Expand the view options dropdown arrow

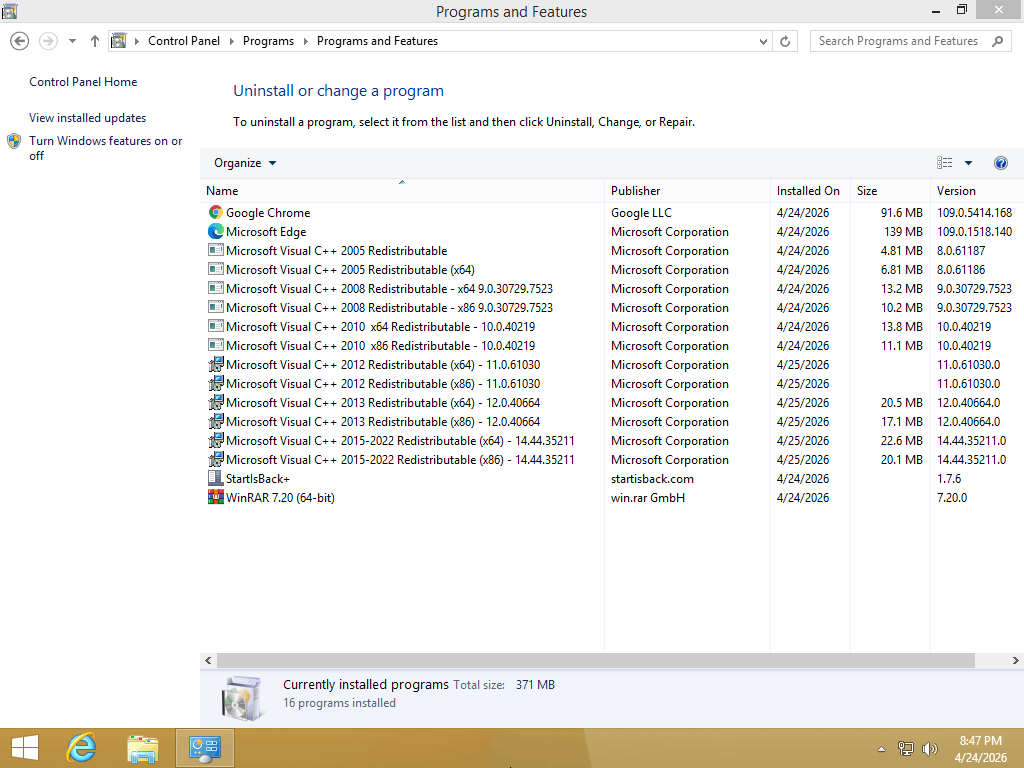pos(968,163)
